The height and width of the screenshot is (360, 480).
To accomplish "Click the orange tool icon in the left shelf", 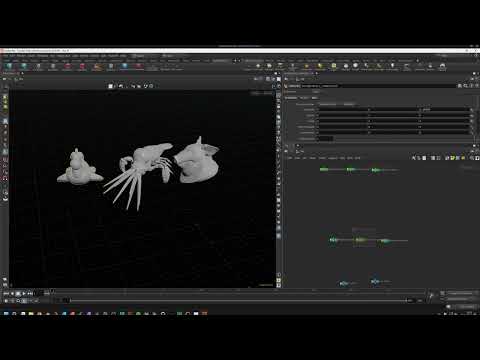I will pyautogui.click(x=99, y=66).
